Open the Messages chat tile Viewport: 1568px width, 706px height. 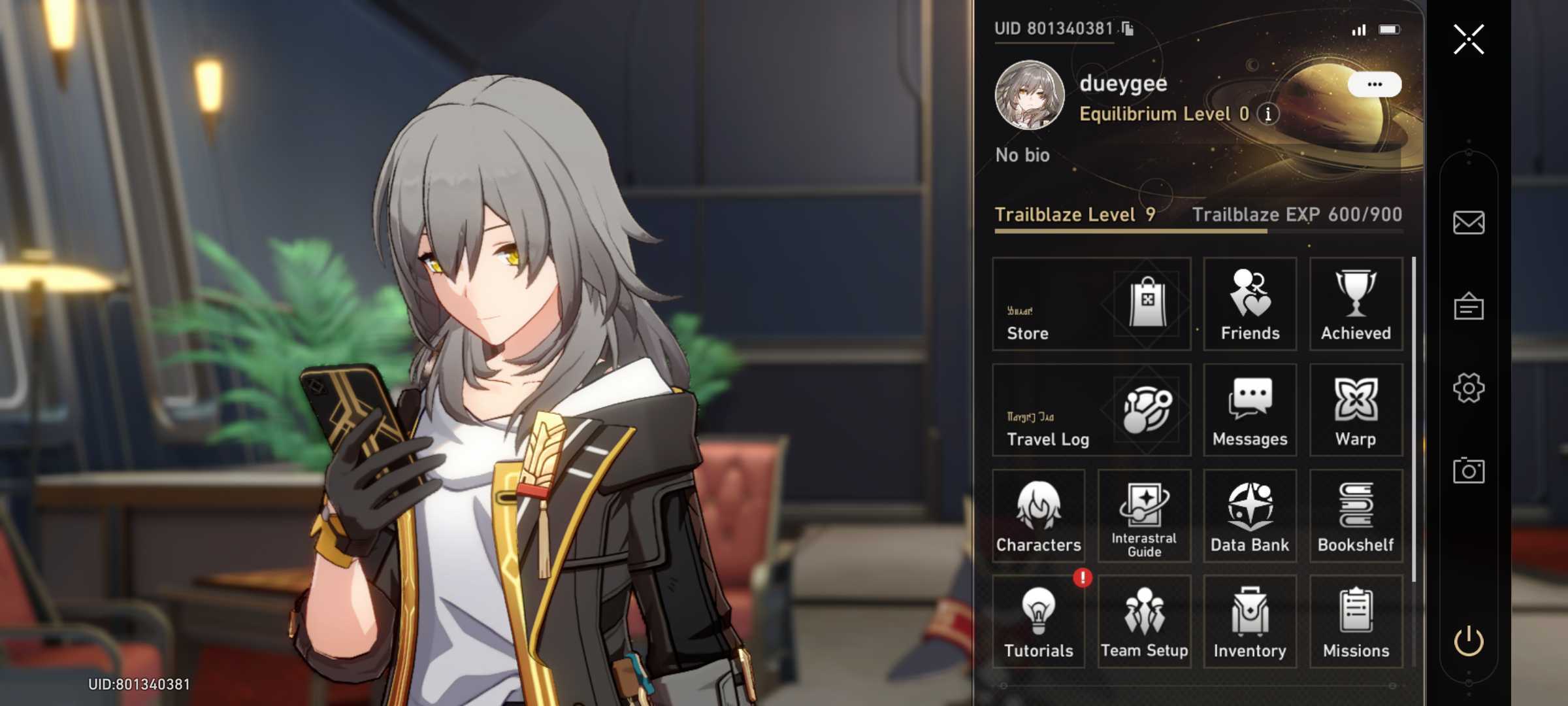click(1250, 410)
